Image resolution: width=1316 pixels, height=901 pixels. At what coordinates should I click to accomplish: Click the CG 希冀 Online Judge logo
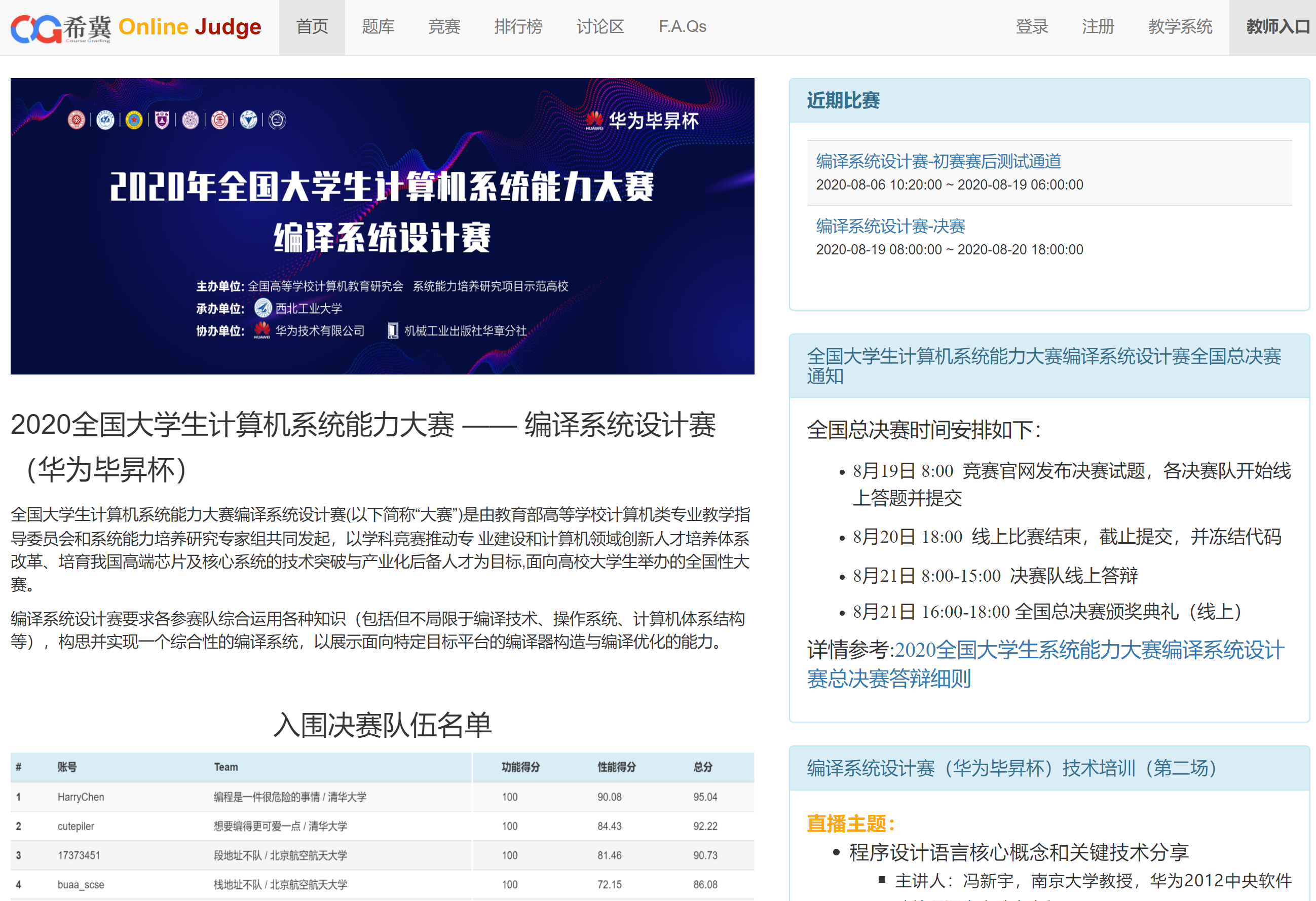pos(136,28)
